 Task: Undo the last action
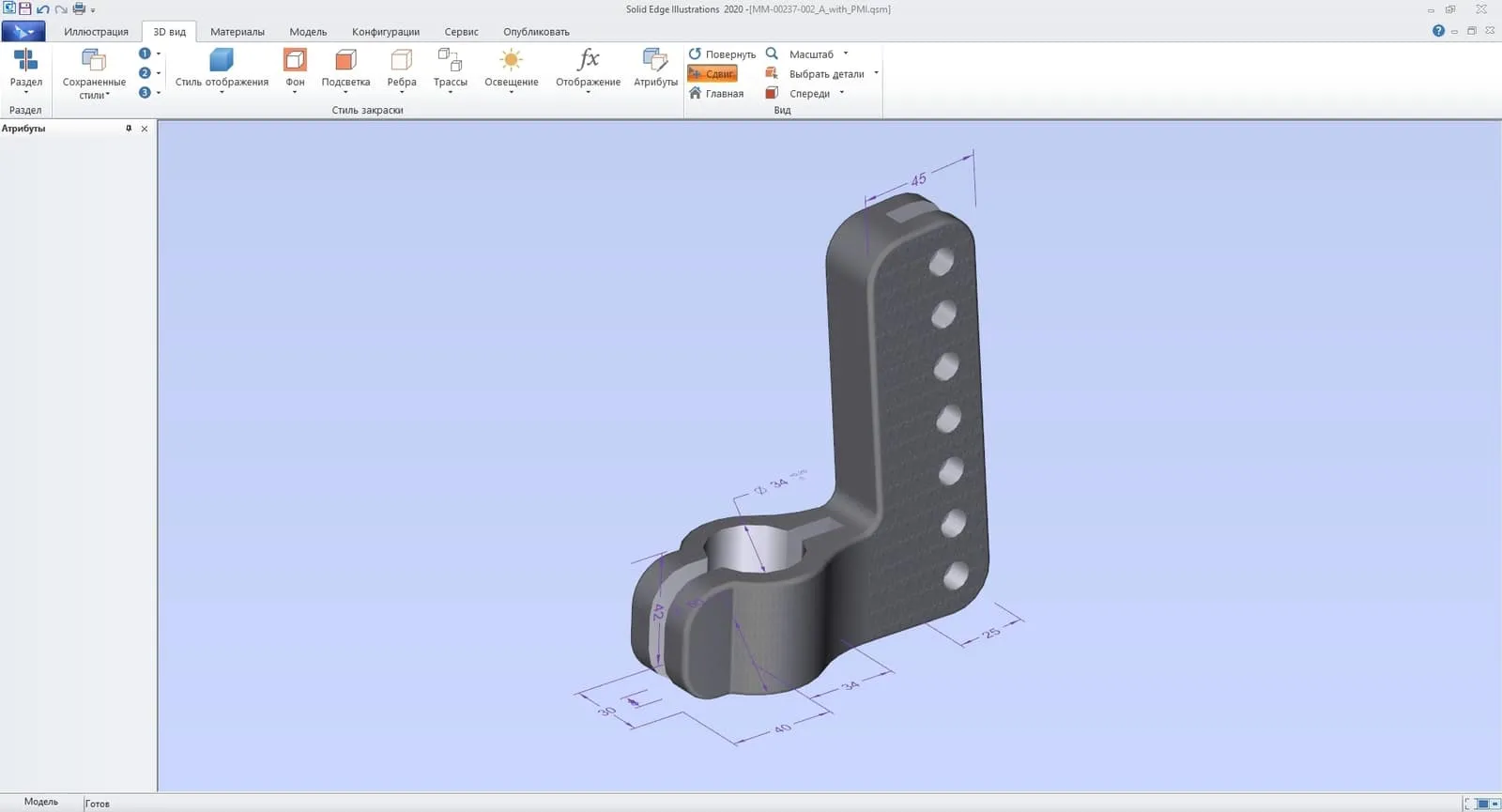[43, 9]
